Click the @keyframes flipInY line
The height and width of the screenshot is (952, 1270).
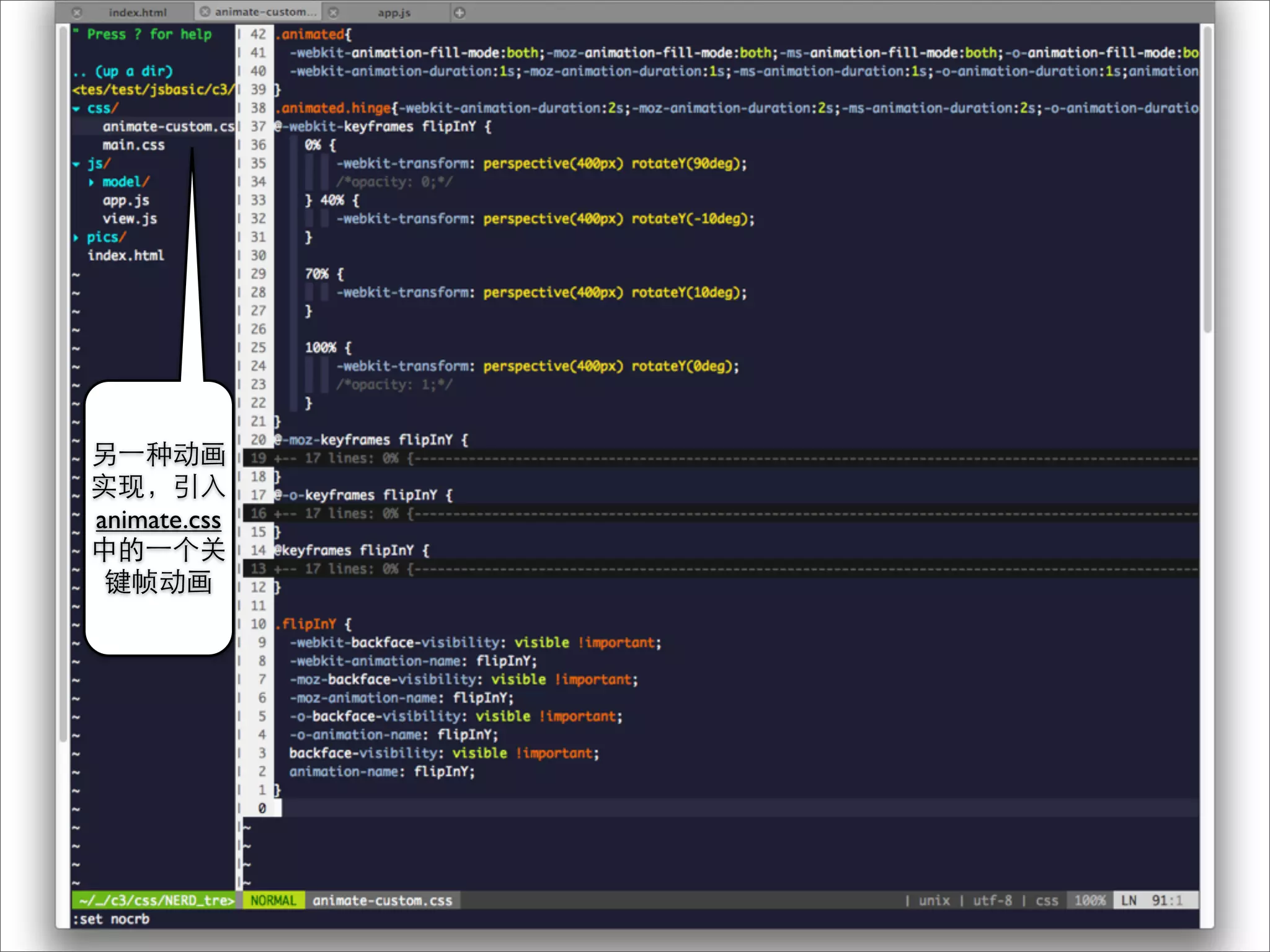point(352,550)
